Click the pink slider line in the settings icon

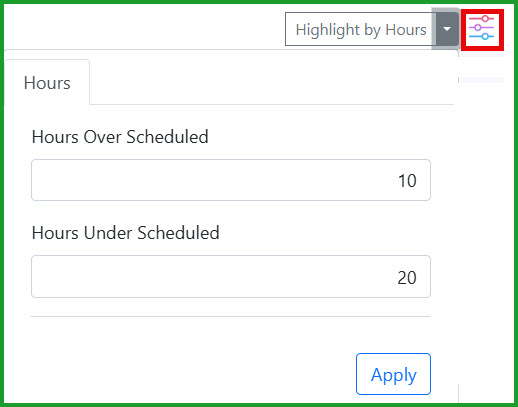[481, 18]
